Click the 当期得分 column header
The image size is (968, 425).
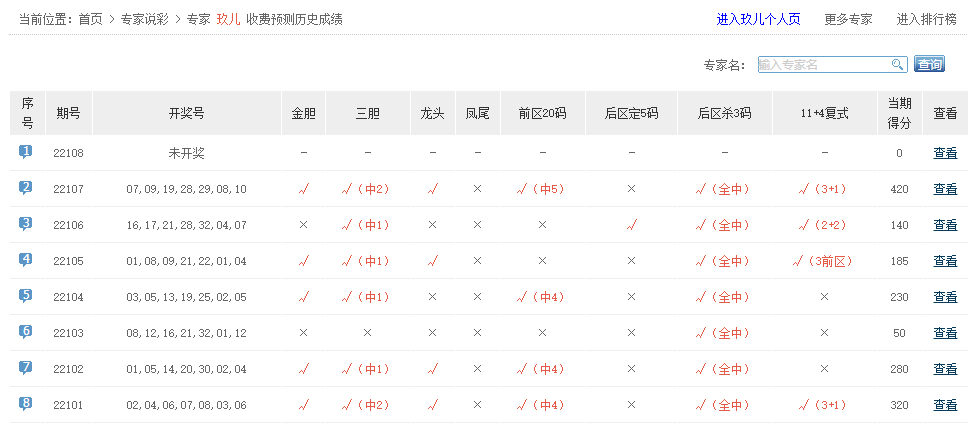click(x=899, y=113)
